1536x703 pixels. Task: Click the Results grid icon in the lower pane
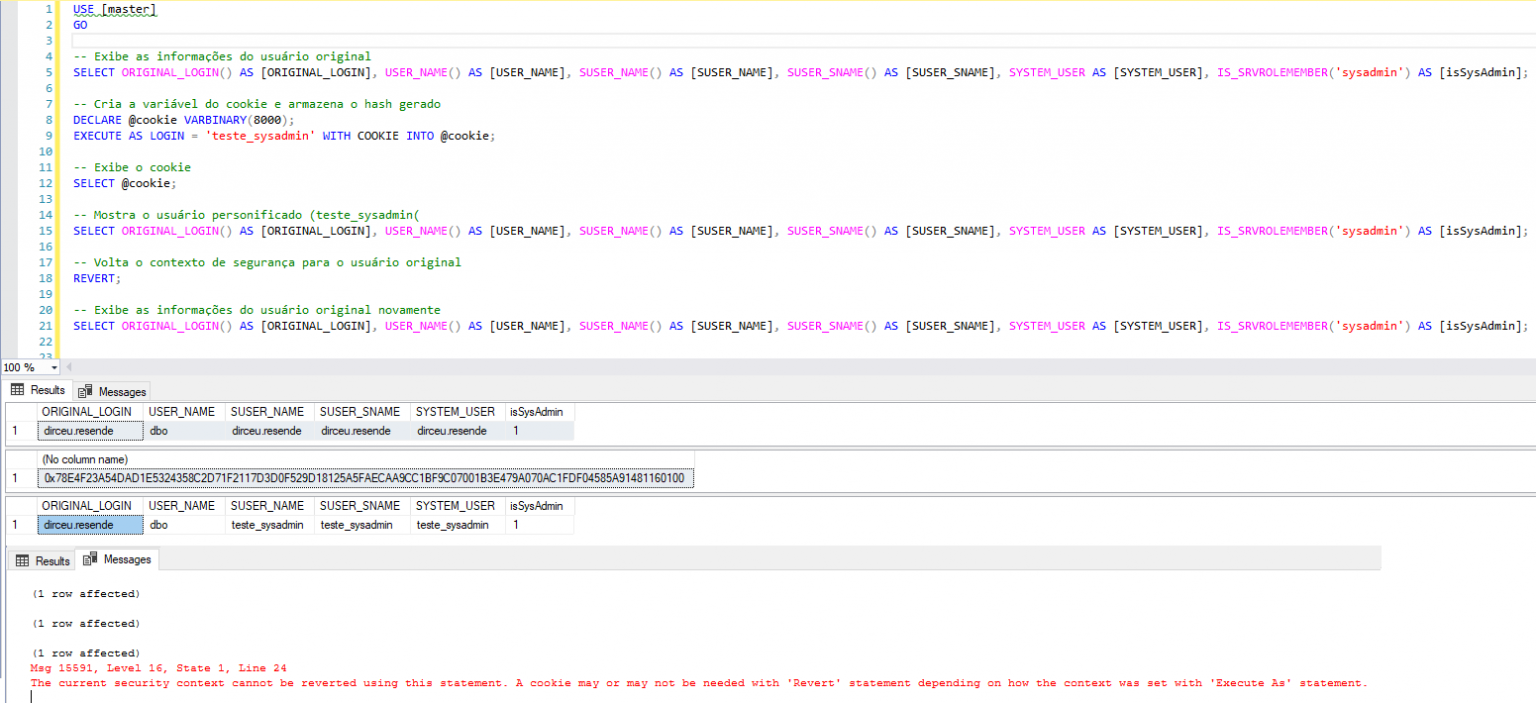coord(24,560)
